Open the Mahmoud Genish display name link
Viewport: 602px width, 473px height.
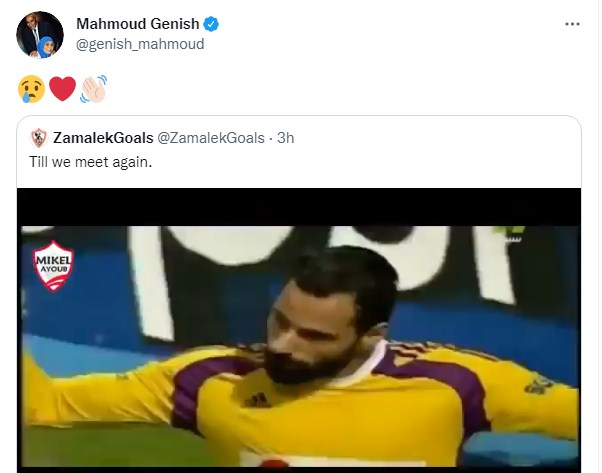[139, 24]
